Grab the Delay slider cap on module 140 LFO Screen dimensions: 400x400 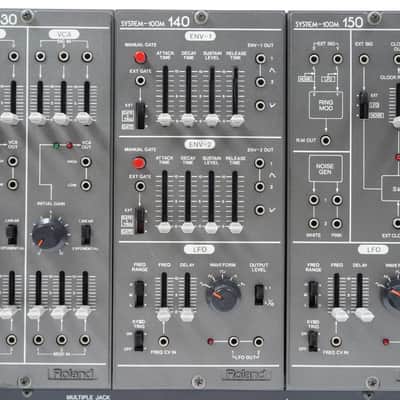[187, 314]
